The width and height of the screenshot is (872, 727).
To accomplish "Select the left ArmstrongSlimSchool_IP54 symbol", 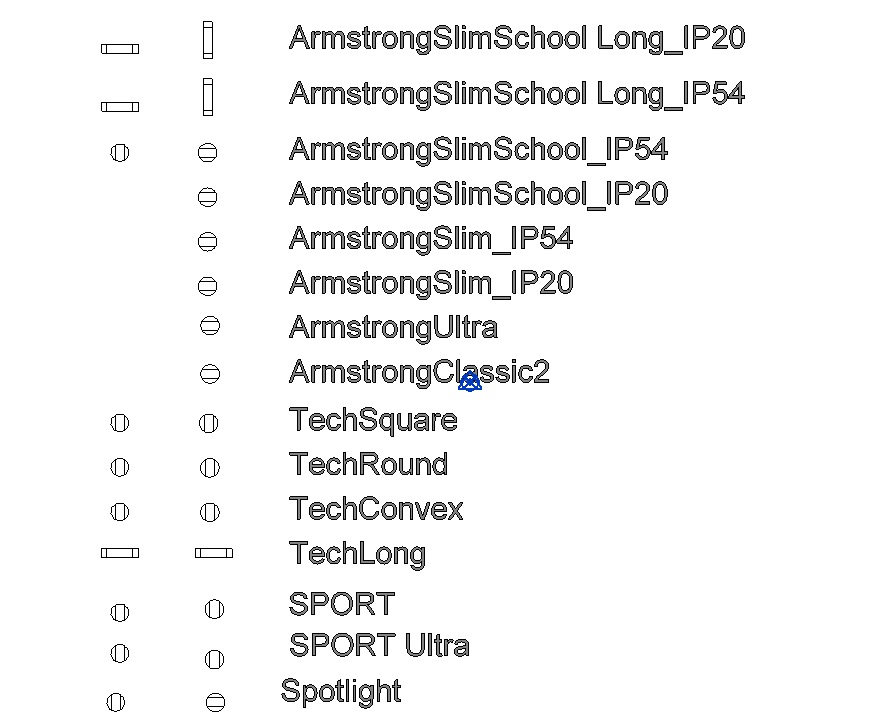I will coord(120,152).
